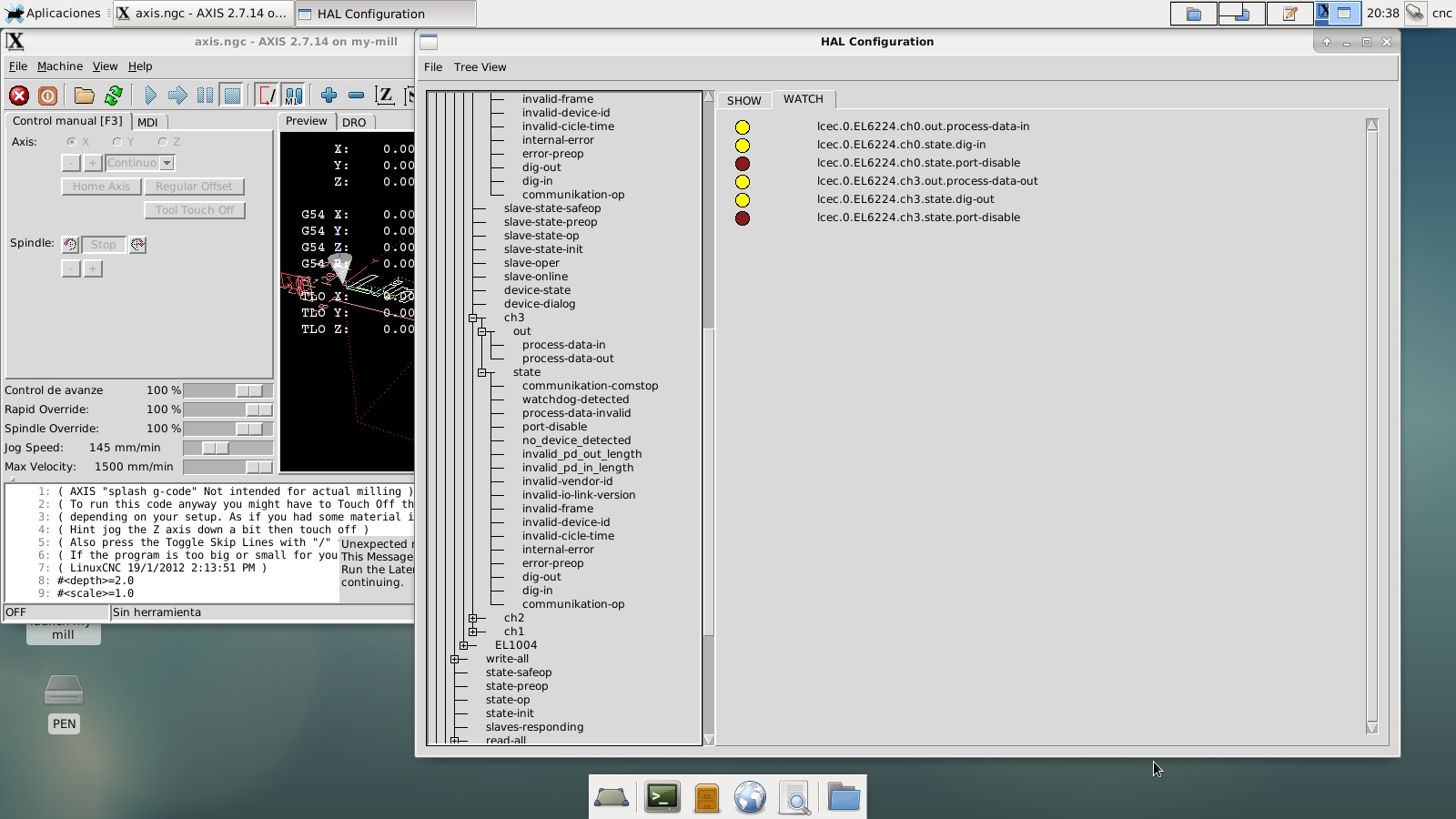Start spindle counterclockwise icon button

pyautogui.click(x=70, y=245)
